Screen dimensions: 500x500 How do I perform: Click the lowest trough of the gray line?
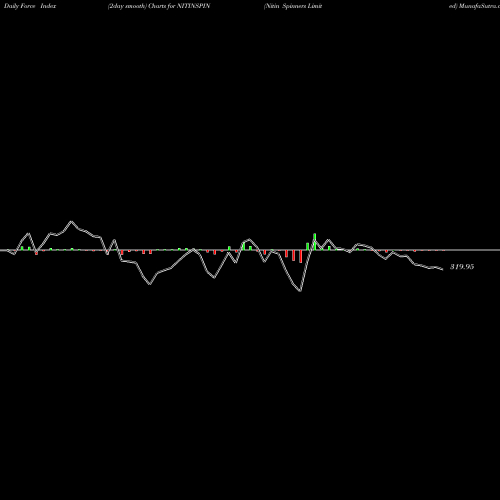pyautogui.click(x=301, y=291)
